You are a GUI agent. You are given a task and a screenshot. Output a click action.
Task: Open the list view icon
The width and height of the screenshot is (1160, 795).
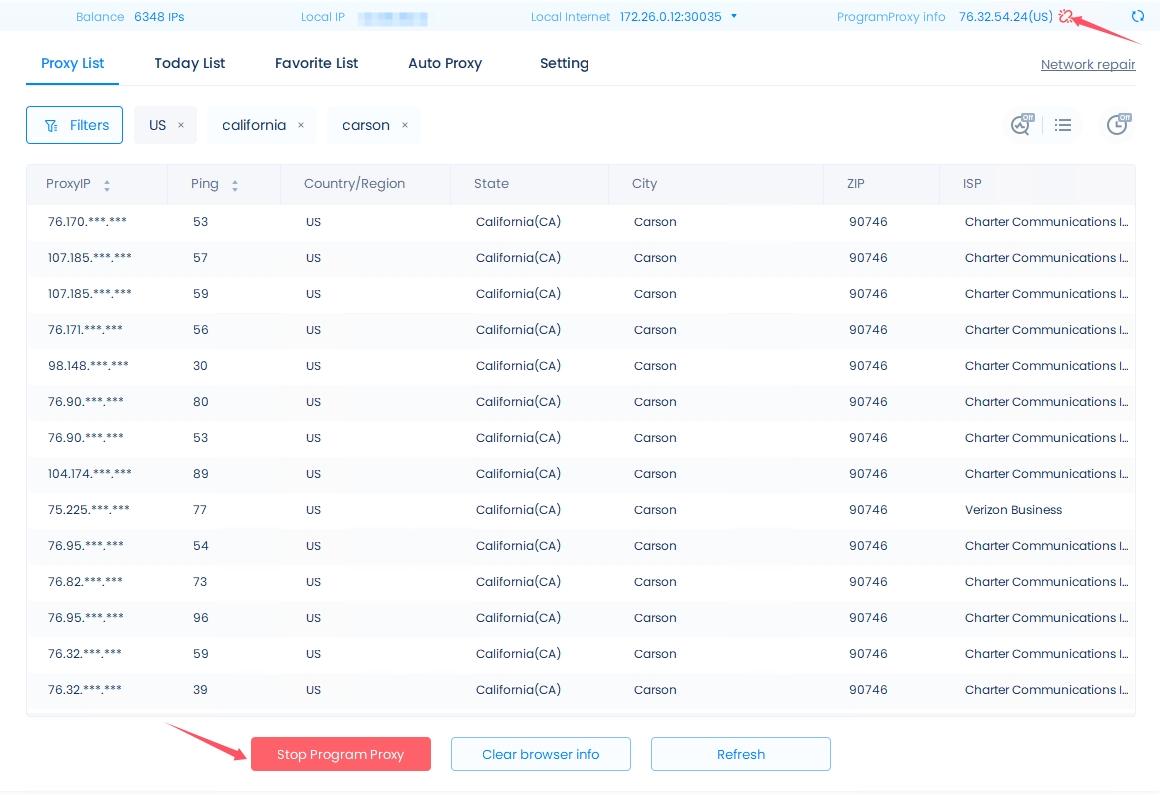point(1063,125)
